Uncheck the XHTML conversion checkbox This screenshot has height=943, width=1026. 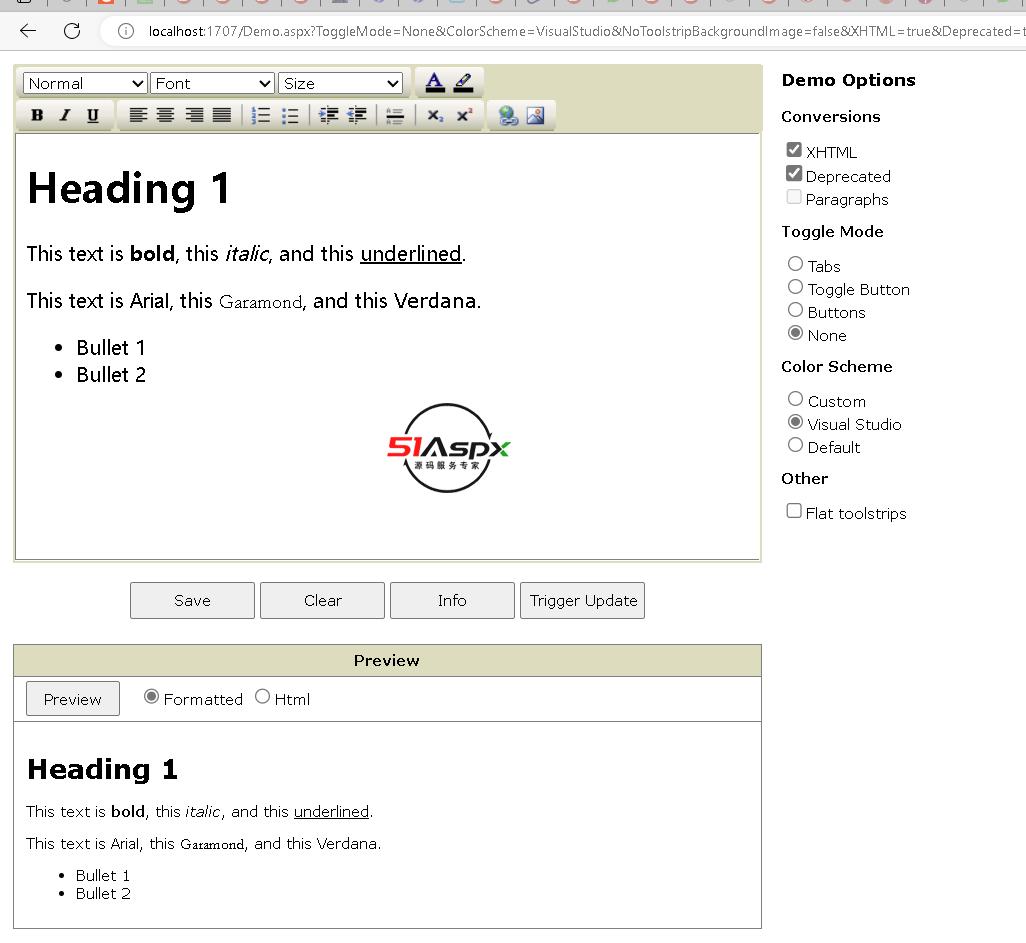point(794,150)
